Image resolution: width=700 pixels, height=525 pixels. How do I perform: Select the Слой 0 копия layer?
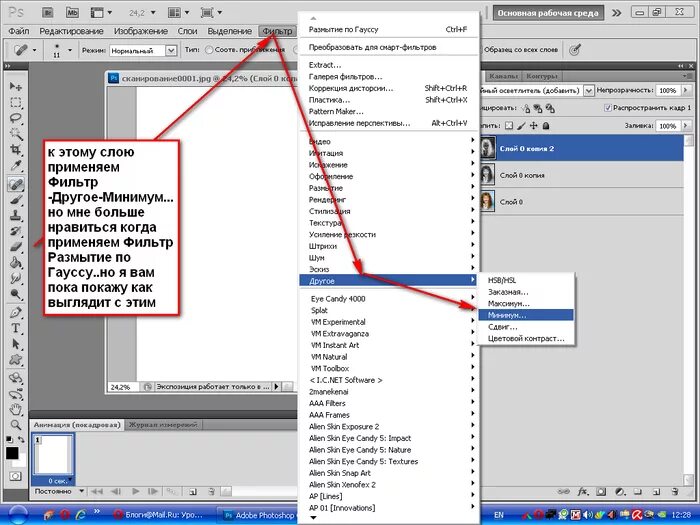pos(581,175)
